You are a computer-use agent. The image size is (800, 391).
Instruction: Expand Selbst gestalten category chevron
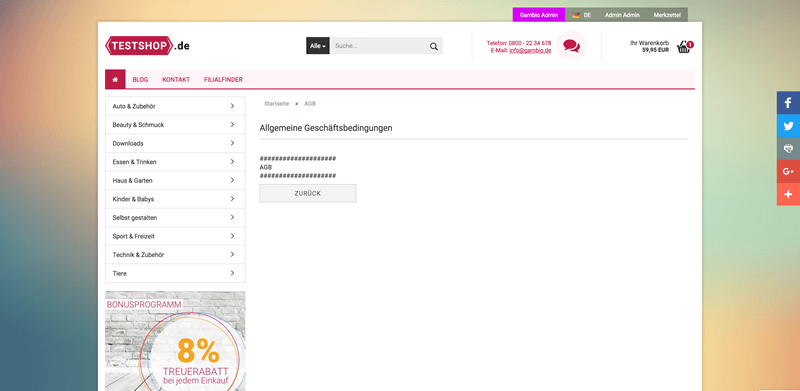[232, 217]
